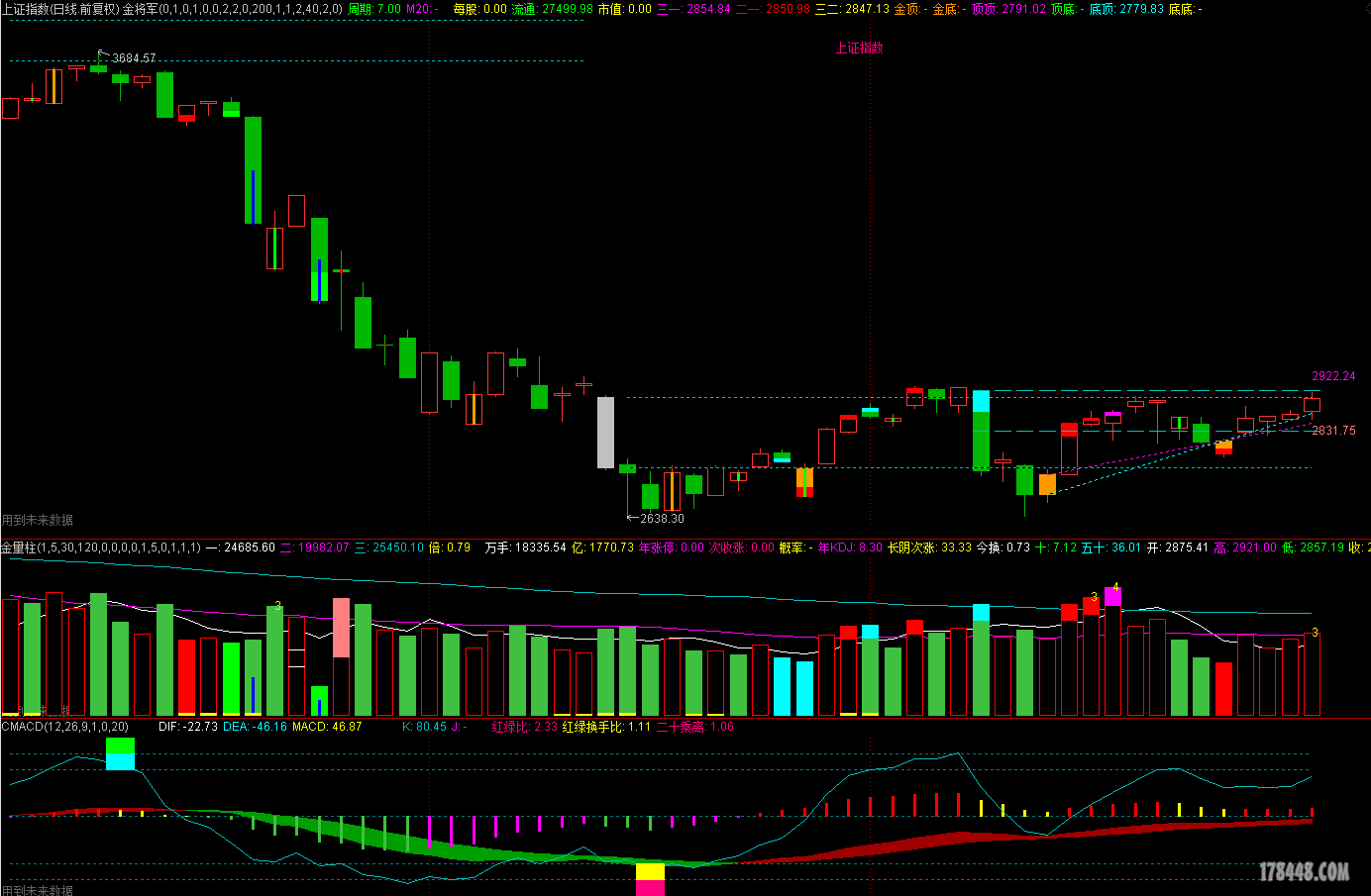This screenshot has width=1371, height=896.
Task: Click the 高: 2921.00 high price
Action: click(x=1244, y=548)
